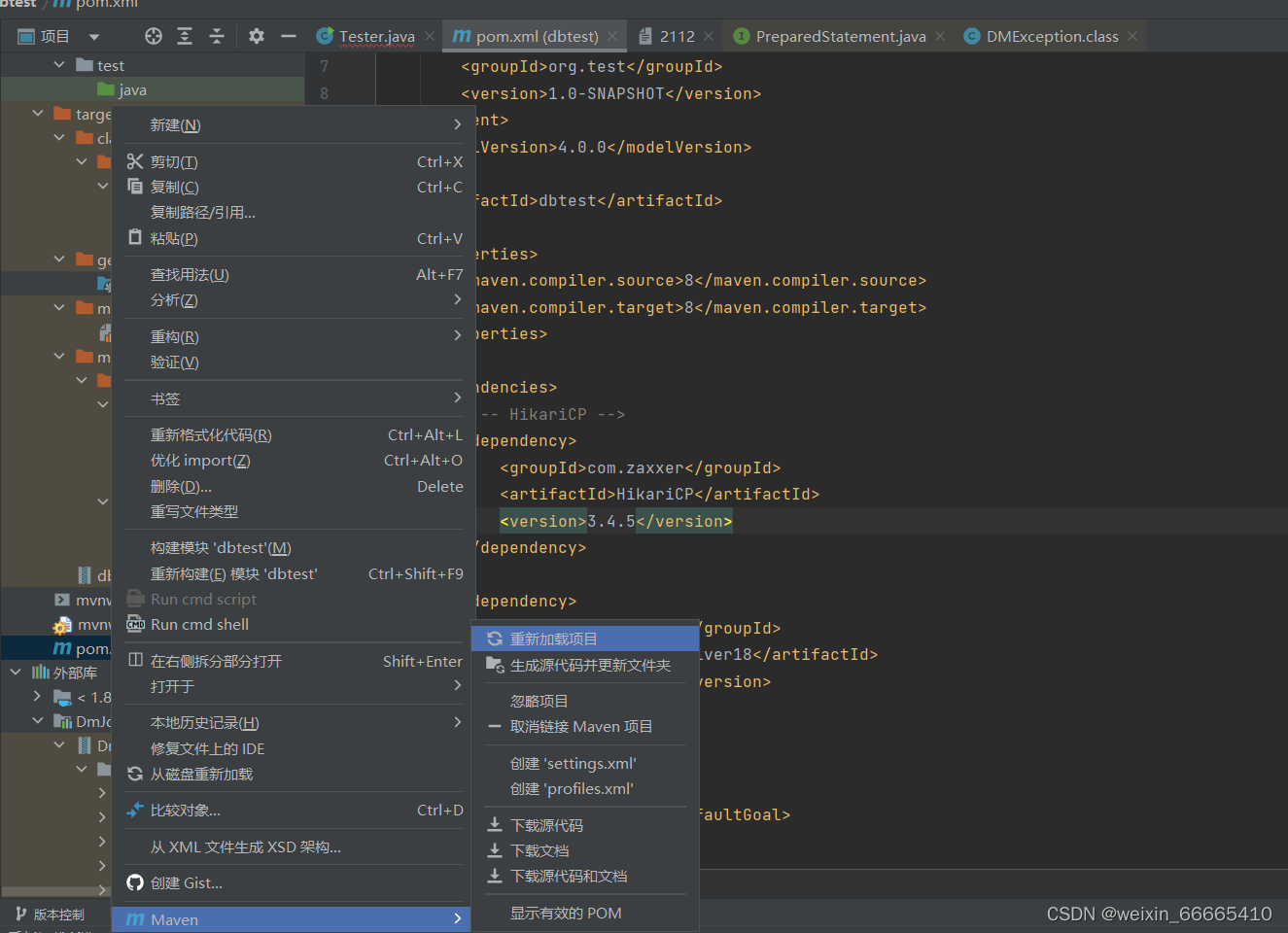Click the compare icon beside 比较对象...

click(135, 810)
